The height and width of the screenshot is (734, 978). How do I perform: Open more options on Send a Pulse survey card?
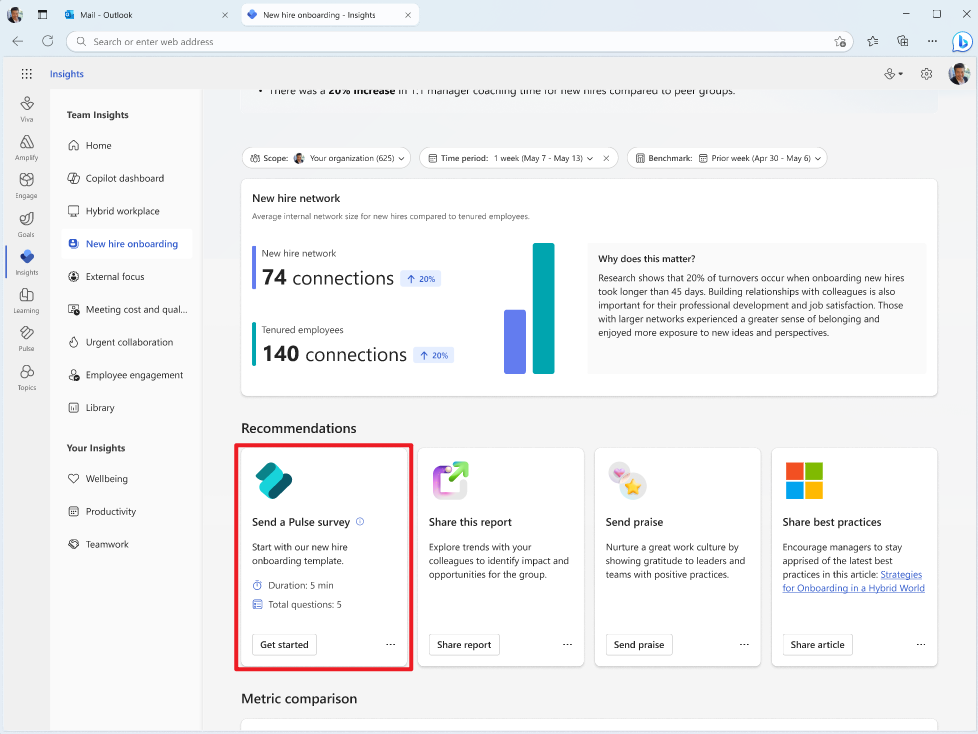[390, 644]
